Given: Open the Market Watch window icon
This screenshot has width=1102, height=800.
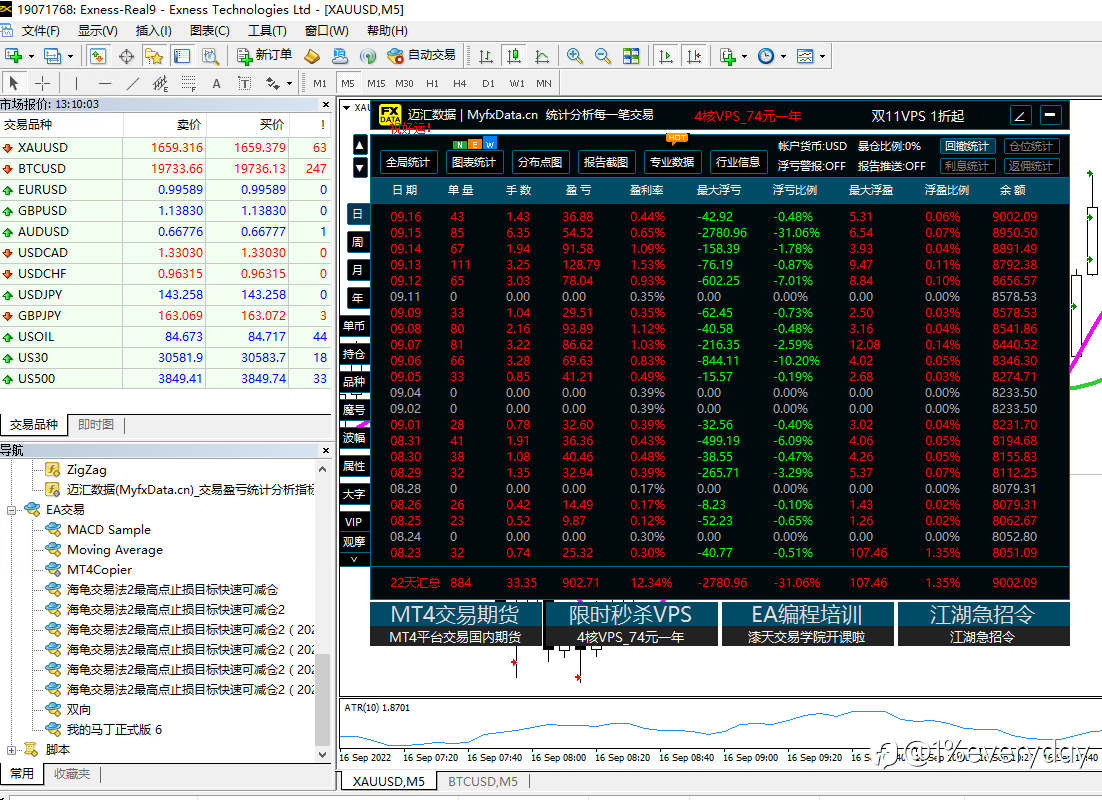Looking at the screenshot, I should coord(98,56).
